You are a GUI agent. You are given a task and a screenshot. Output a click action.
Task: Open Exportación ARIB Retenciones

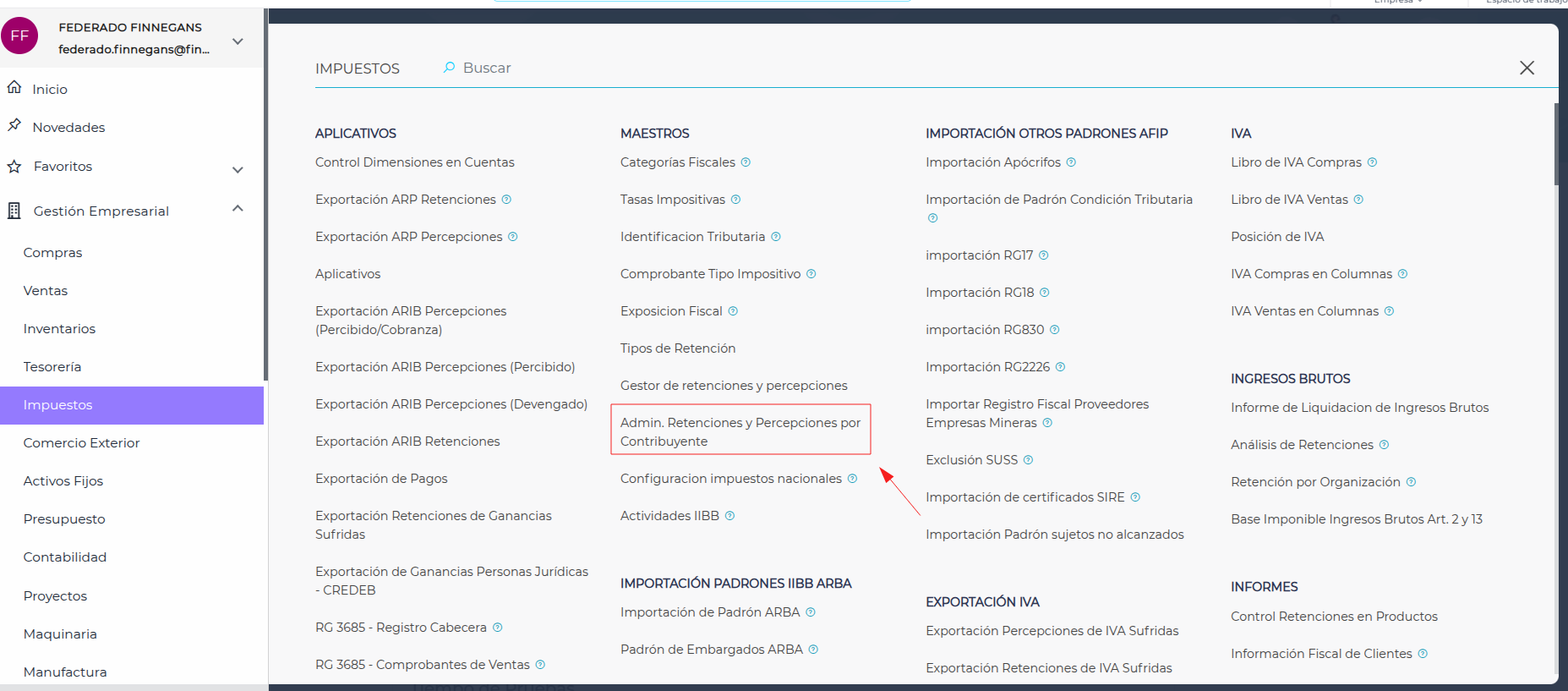point(407,441)
